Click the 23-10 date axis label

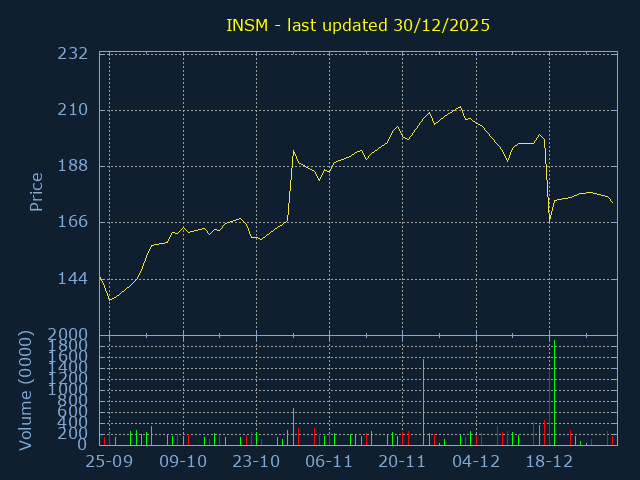coord(256,462)
